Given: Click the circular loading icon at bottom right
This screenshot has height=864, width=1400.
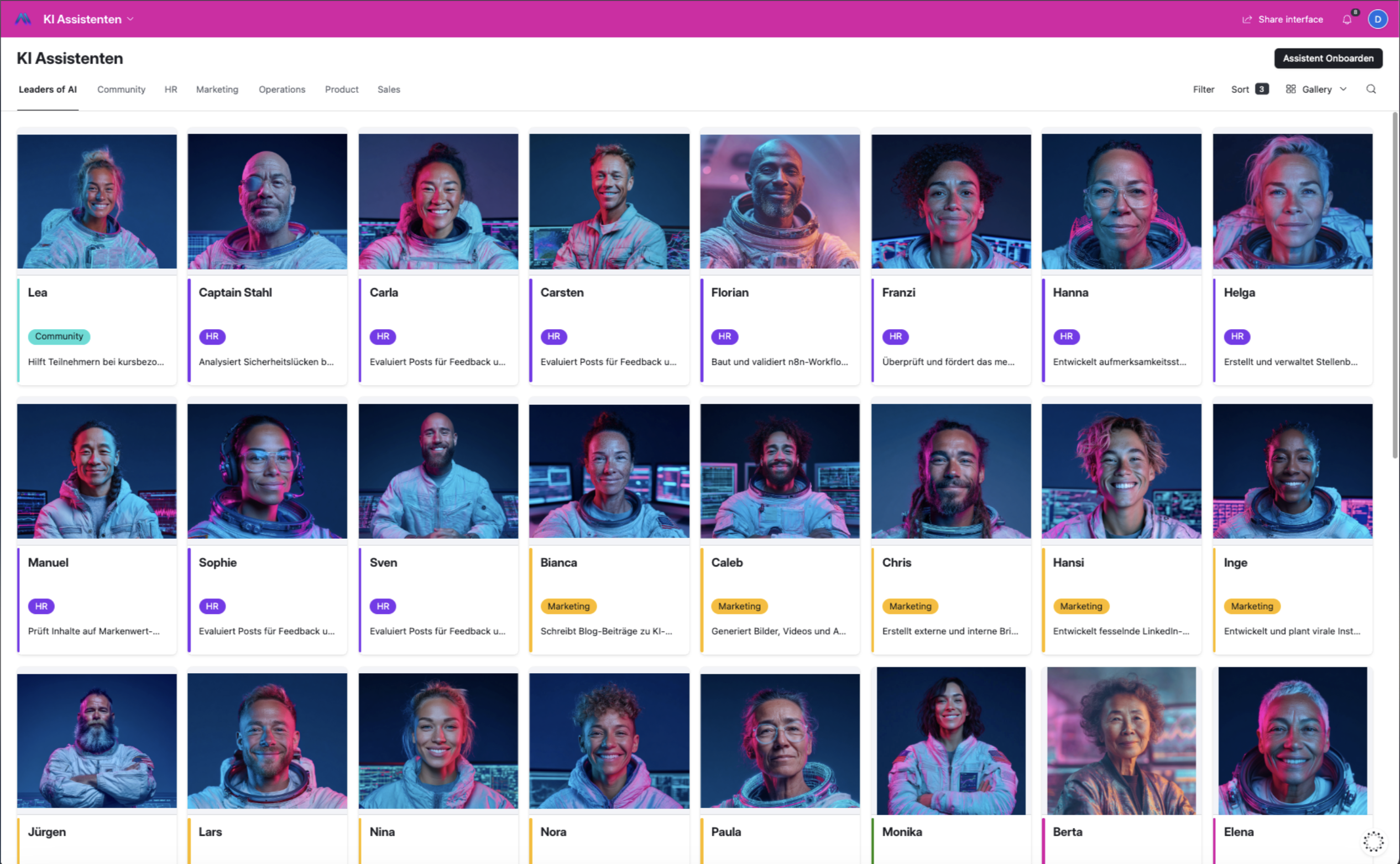Looking at the screenshot, I should [1373, 841].
